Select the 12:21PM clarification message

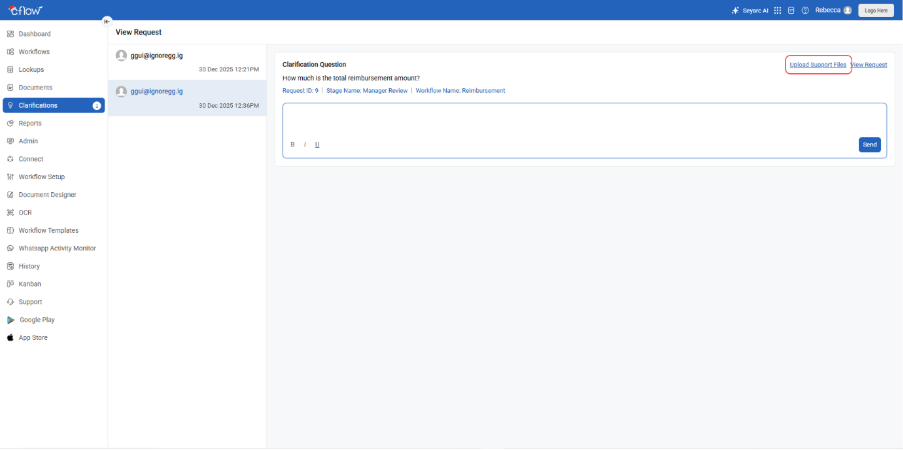(x=187, y=61)
